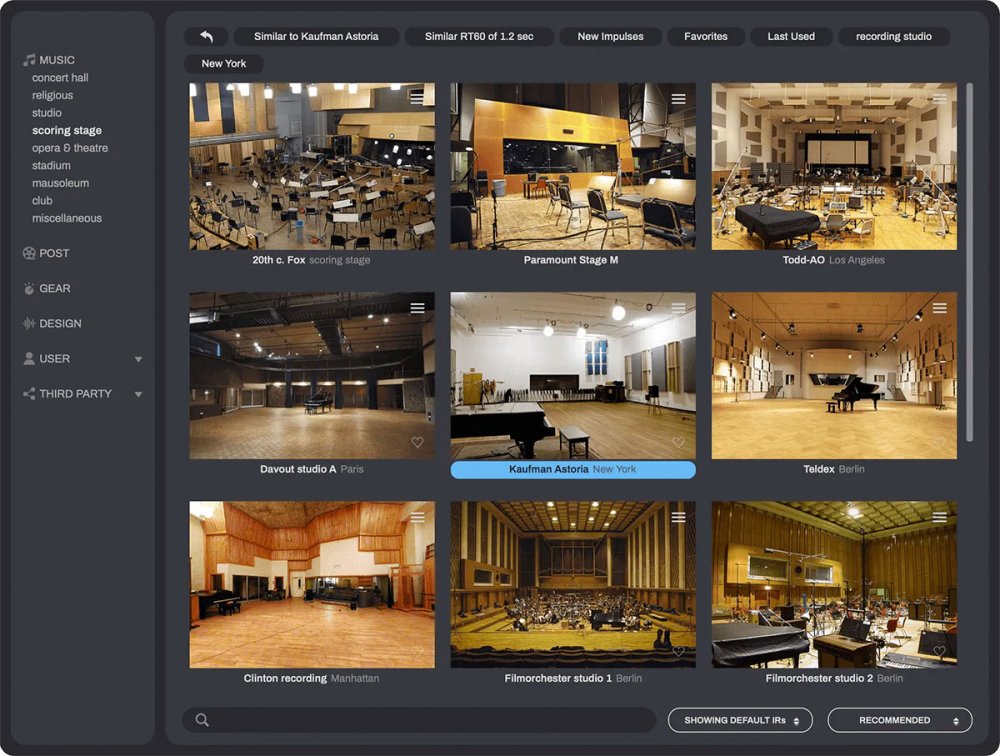Viewport: 1000px width, 756px height.
Task: Click the search magnifier icon
Action: click(202, 720)
